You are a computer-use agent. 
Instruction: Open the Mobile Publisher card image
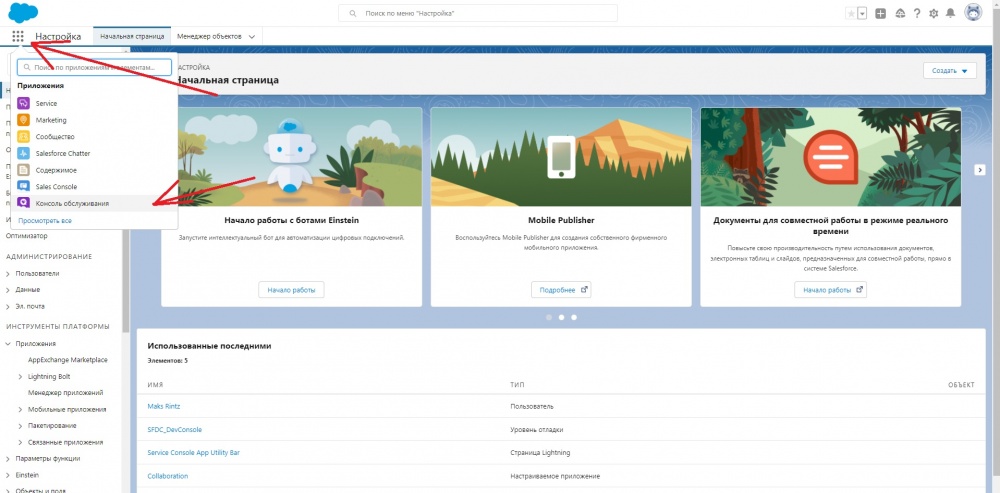(x=561, y=157)
